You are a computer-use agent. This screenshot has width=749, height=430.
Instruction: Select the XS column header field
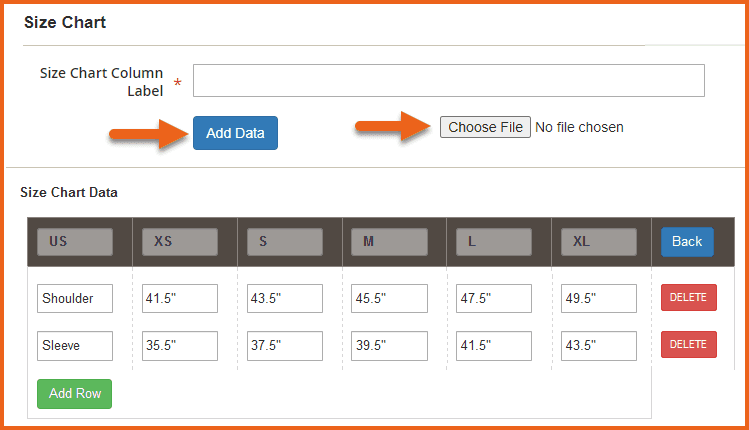tap(180, 242)
